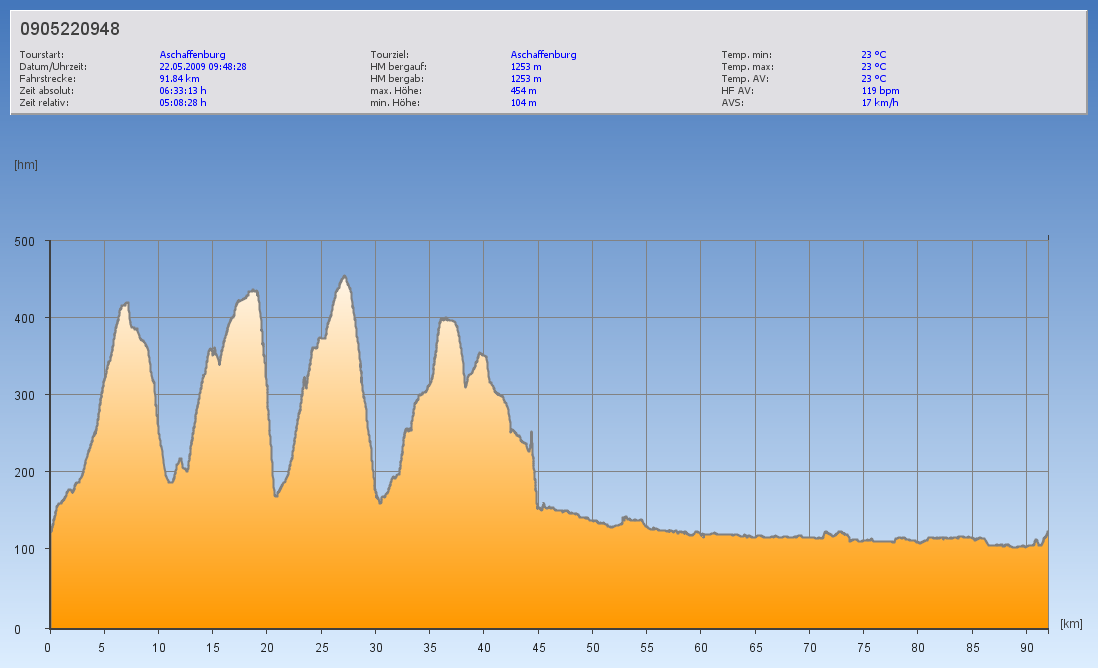Image resolution: width=1098 pixels, height=668 pixels.
Task: Click the [hm] vertical axis unit label
Action: coord(26,165)
